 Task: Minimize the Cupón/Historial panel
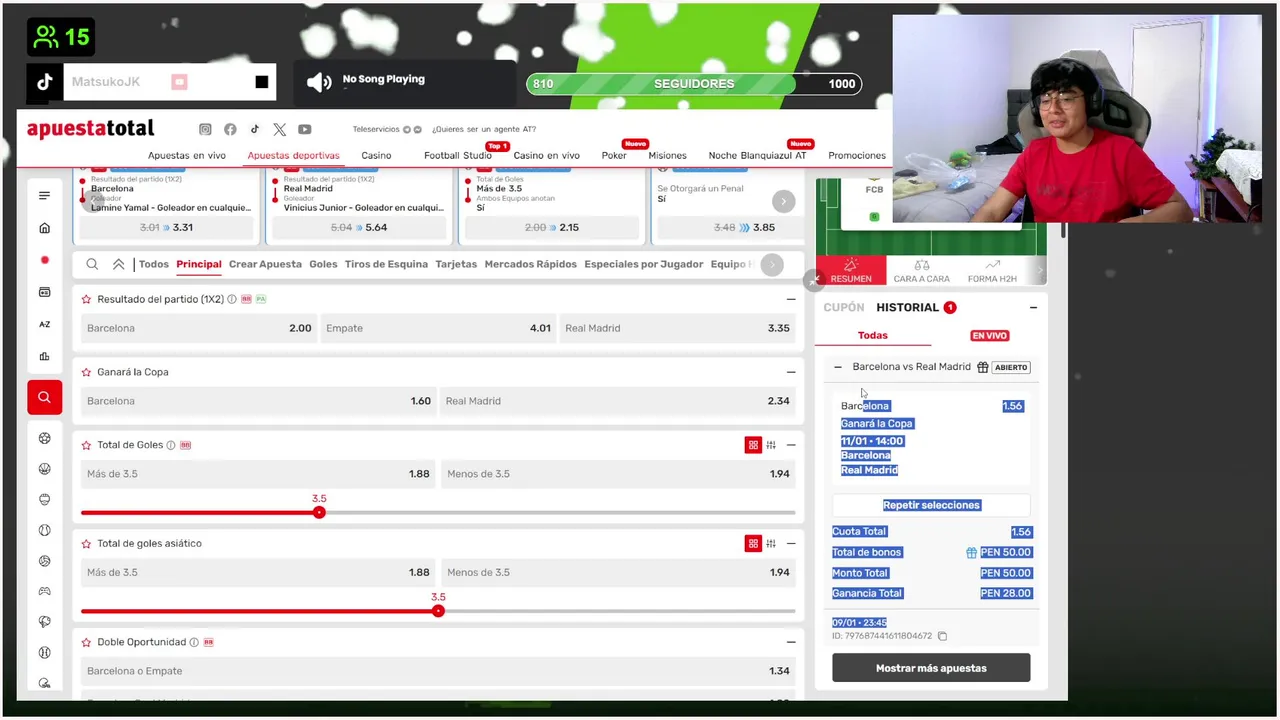tap(1033, 308)
